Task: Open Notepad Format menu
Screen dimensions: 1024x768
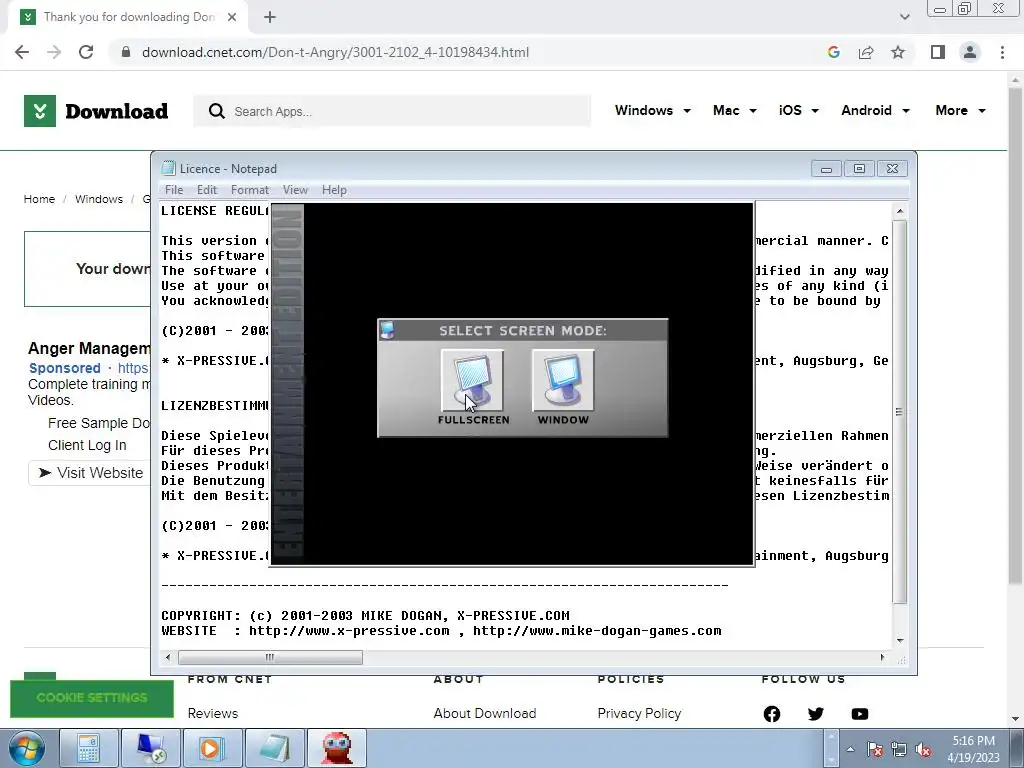Action: pos(249,190)
